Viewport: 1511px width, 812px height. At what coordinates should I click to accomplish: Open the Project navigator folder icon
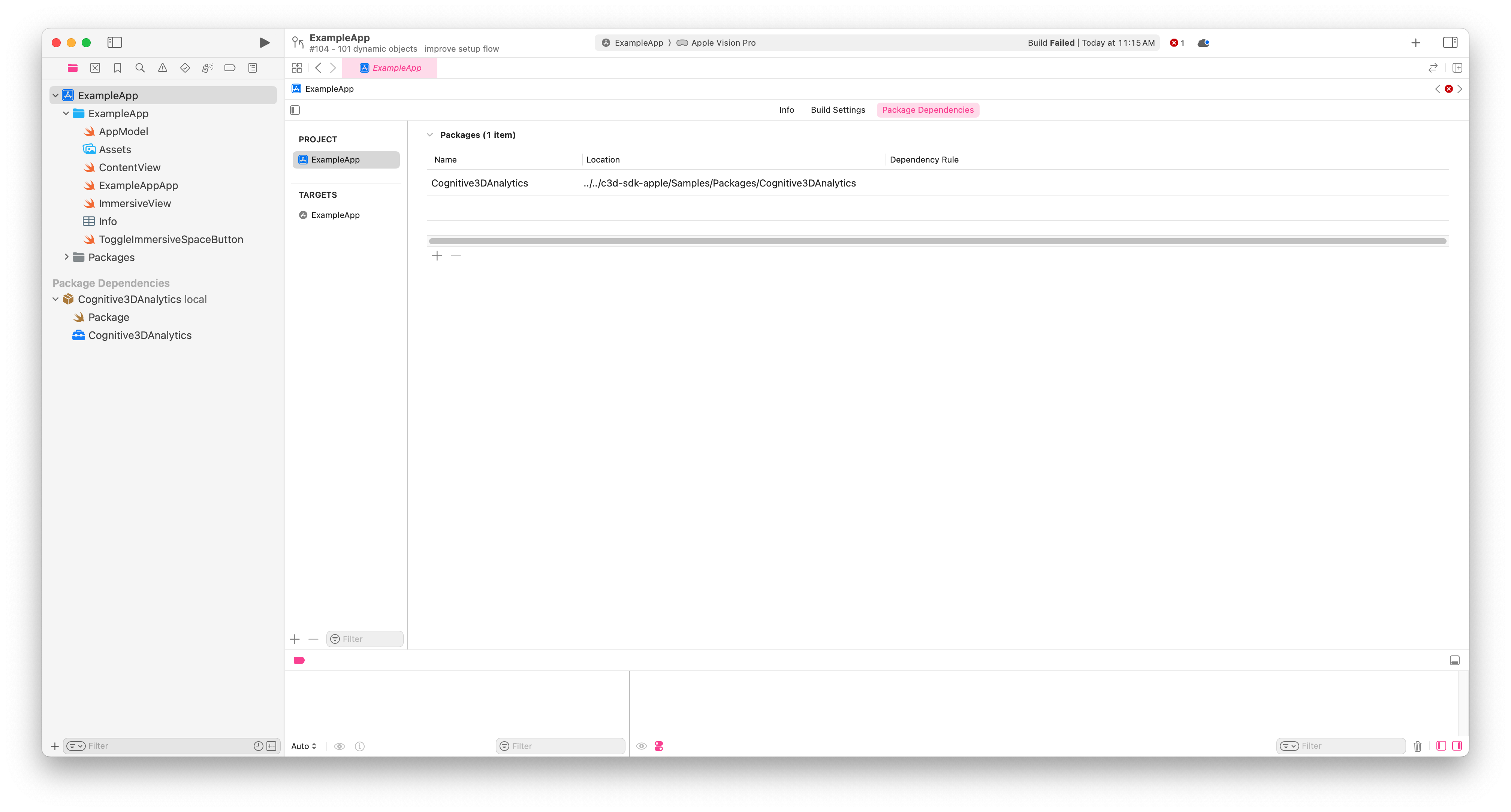[x=72, y=68]
